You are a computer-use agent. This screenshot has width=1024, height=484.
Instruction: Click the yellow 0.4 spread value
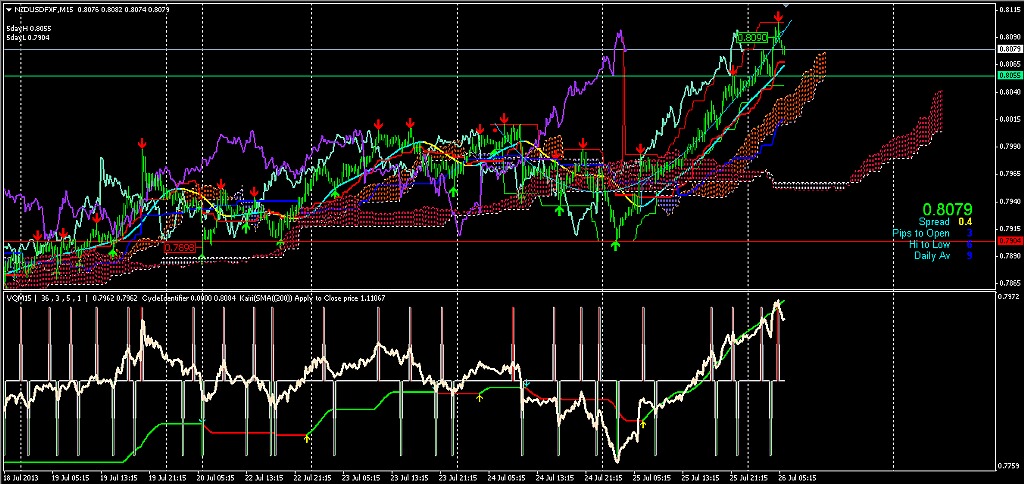[965, 222]
